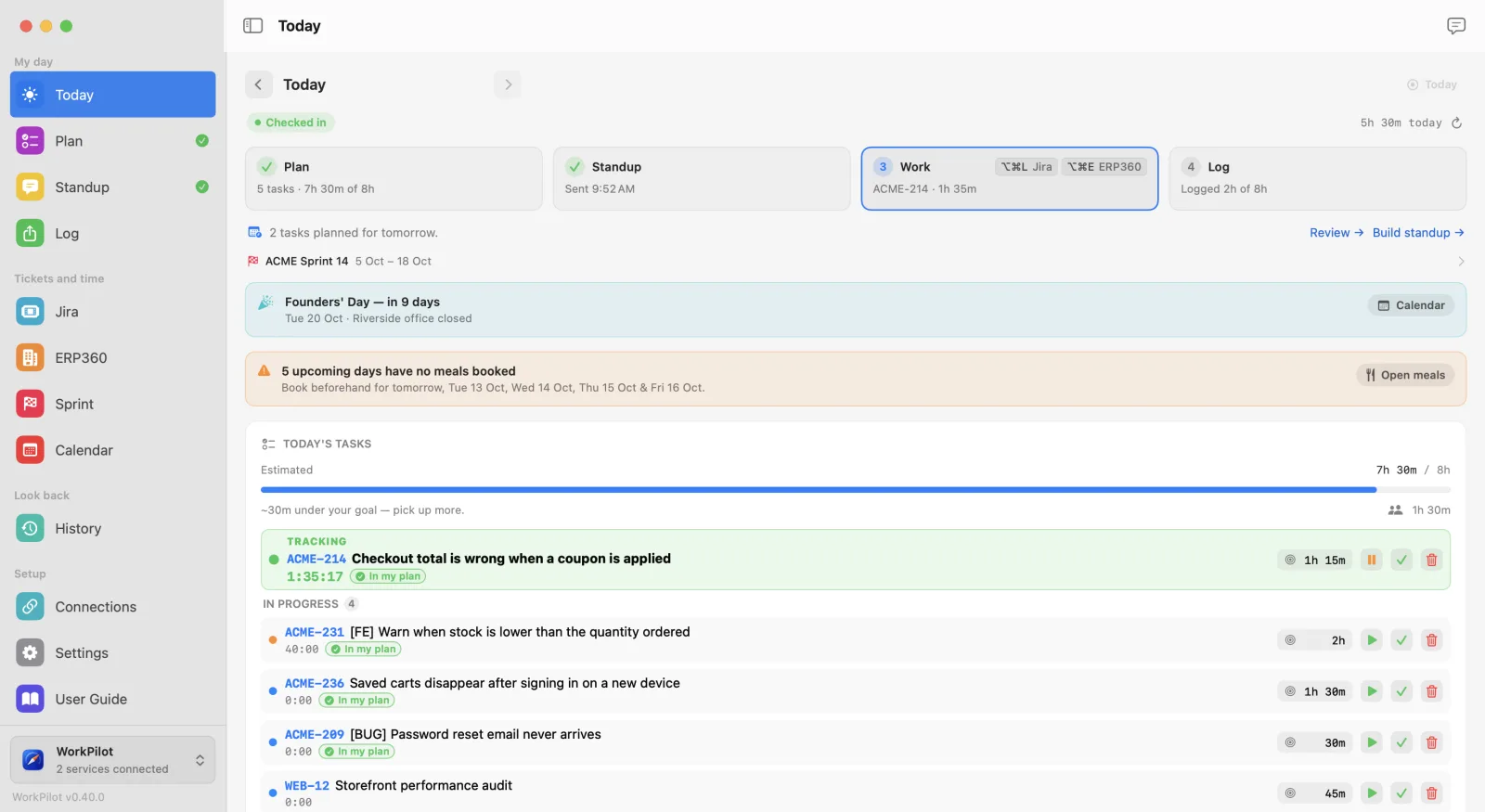Start timer for ACME-209
Viewport: 1485px width, 812px height.
pyautogui.click(x=1372, y=742)
